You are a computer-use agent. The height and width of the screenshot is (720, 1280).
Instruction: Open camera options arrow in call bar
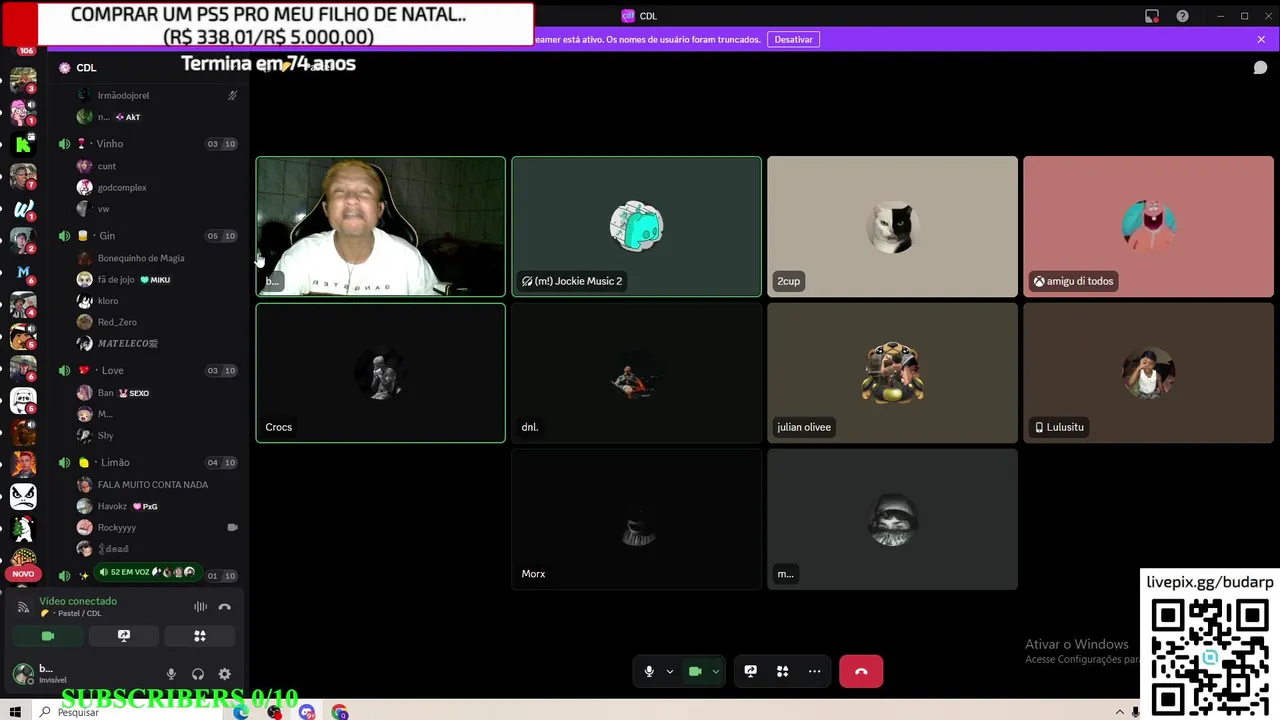coord(716,671)
